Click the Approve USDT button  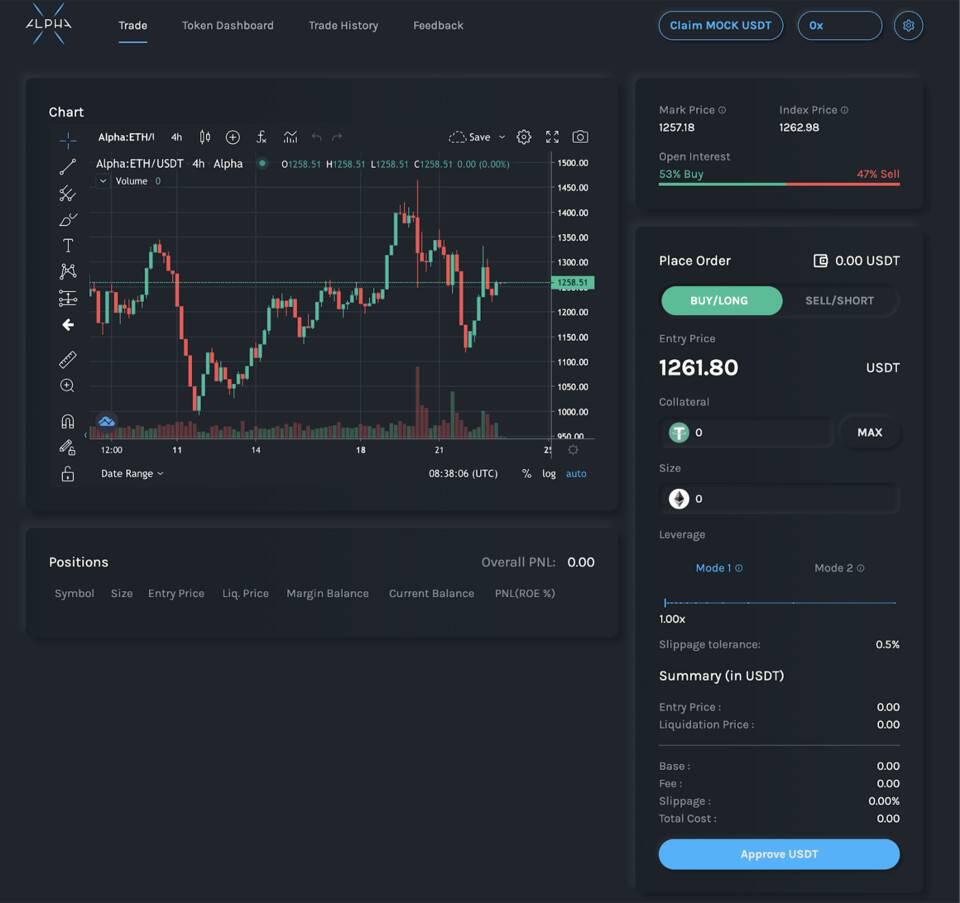tap(779, 854)
